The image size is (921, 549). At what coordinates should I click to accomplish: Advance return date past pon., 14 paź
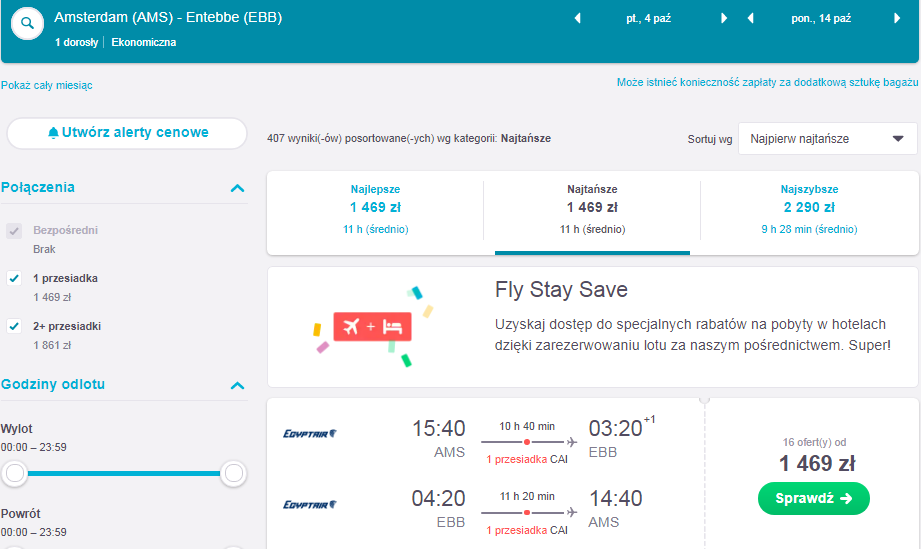point(897,18)
